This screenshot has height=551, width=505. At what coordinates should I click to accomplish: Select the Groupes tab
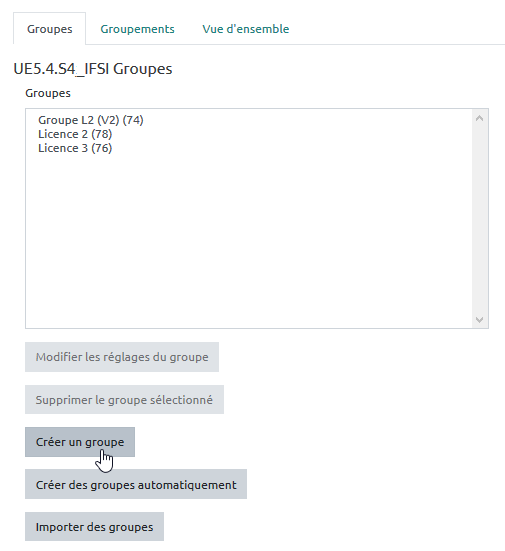[x=50, y=29]
